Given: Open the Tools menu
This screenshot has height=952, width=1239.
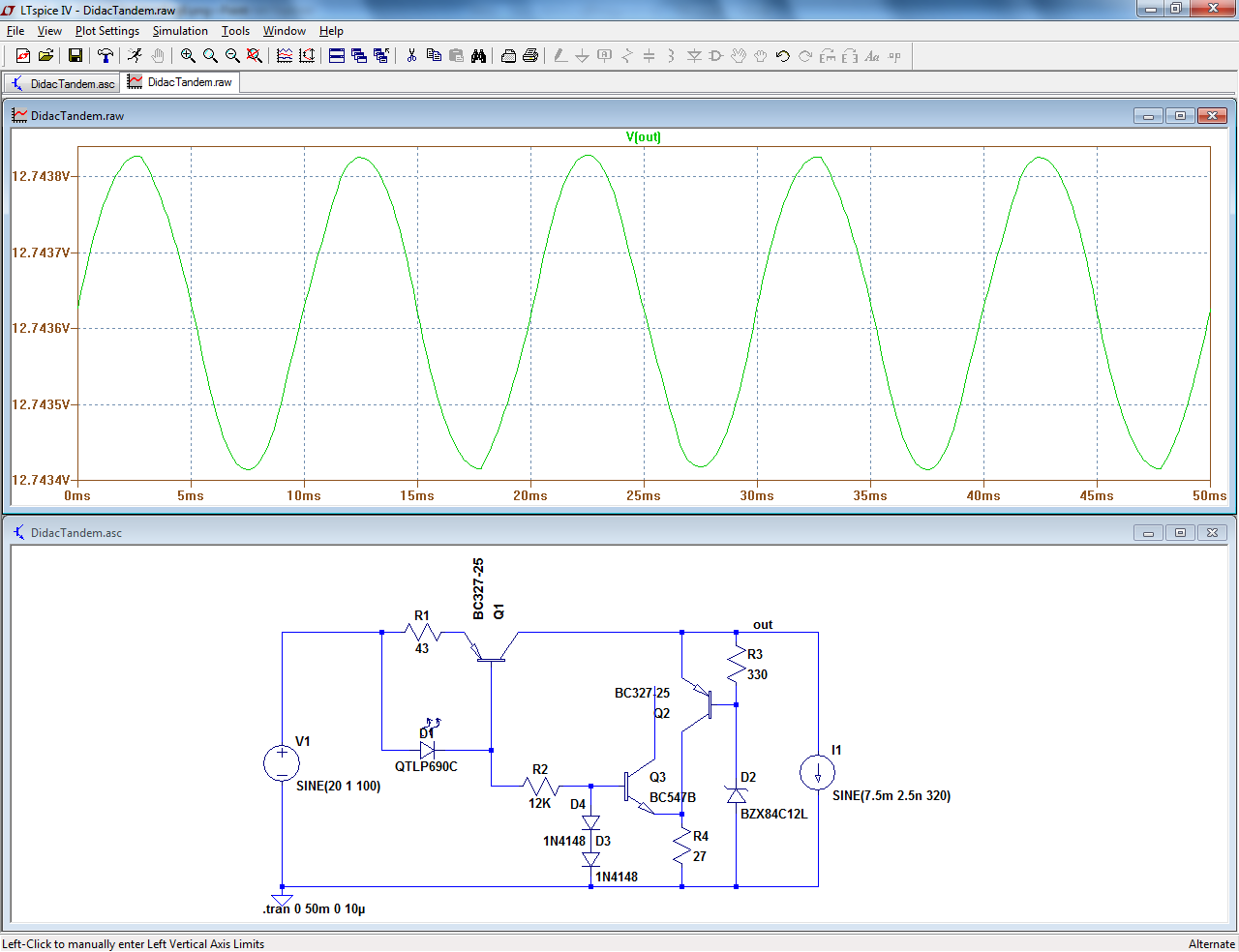Looking at the screenshot, I should [235, 31].
